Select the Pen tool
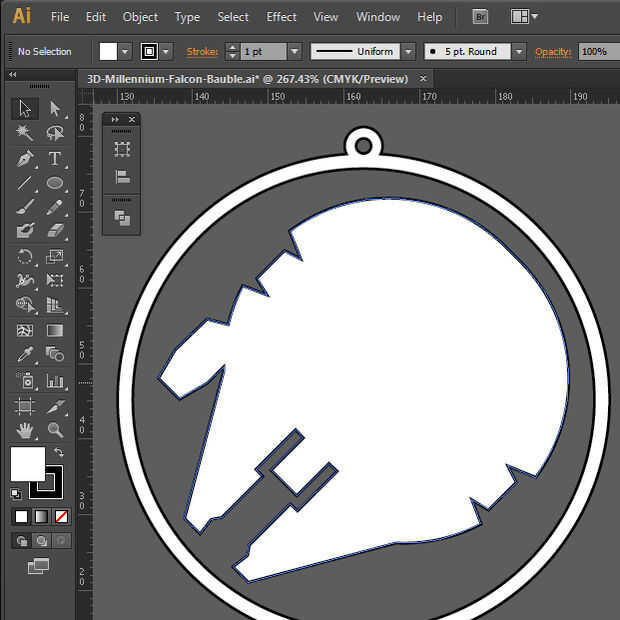Screen dimensions: 620x620 25,159
